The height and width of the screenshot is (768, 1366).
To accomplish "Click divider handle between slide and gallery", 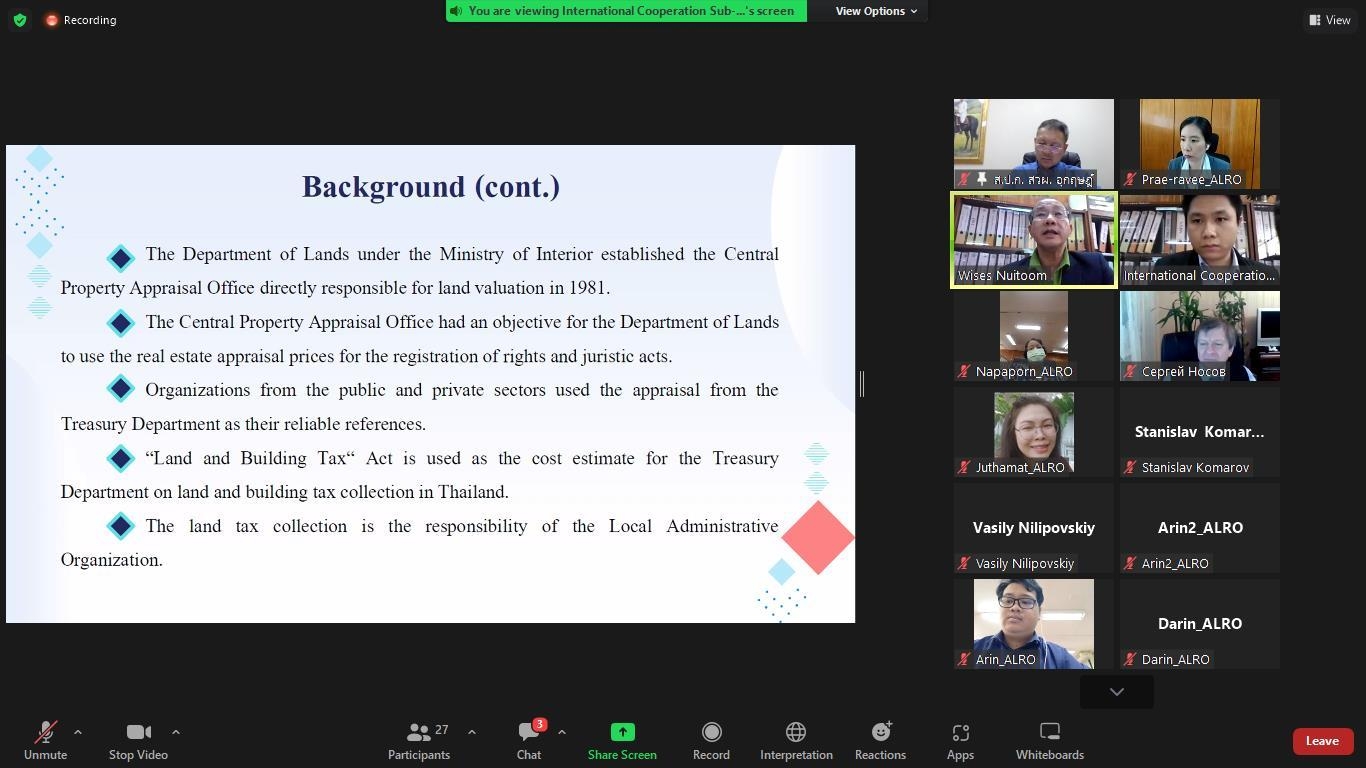I will tap(861, 383).
